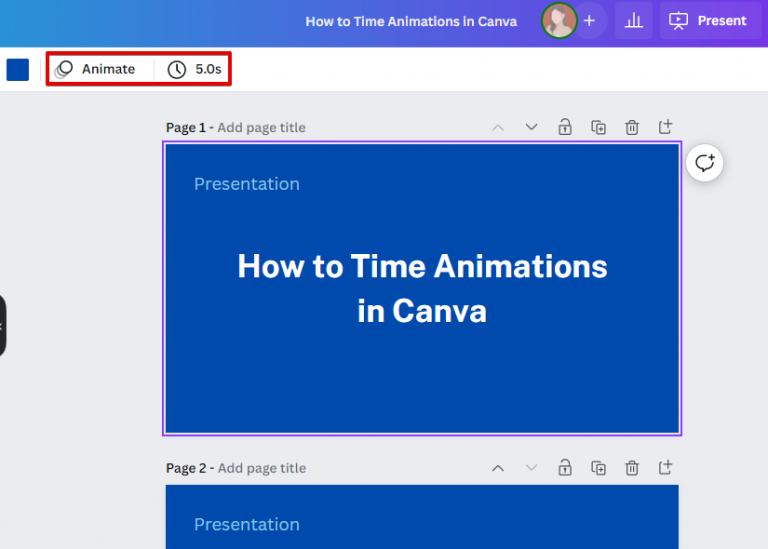Open the 5.0s page timing control
Screen dimensions: 768x549
pos(194,69)
